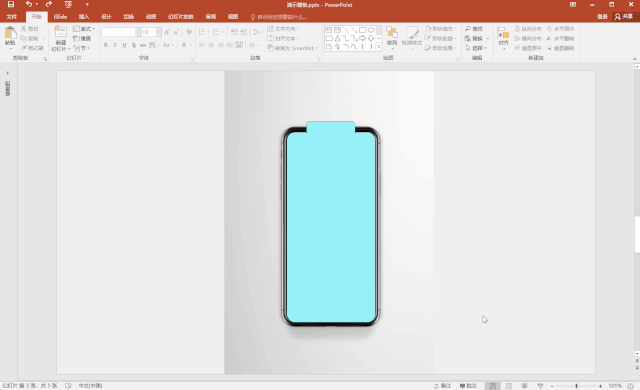640x390 pixels.
Task: Open the slide Layout (版式) dropdown
Action: point(84,29)
